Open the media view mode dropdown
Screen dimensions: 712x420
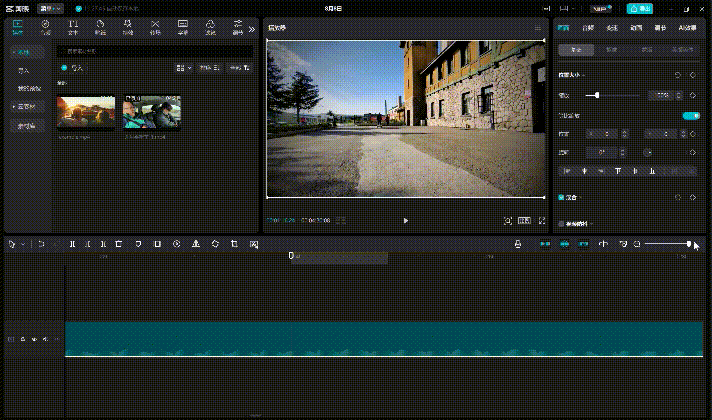(183, 68)
